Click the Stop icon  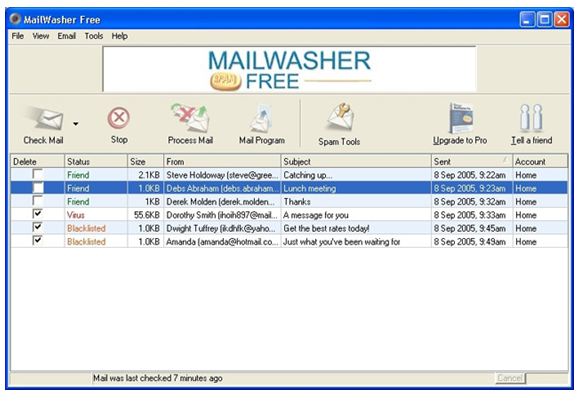pos(119,118)
